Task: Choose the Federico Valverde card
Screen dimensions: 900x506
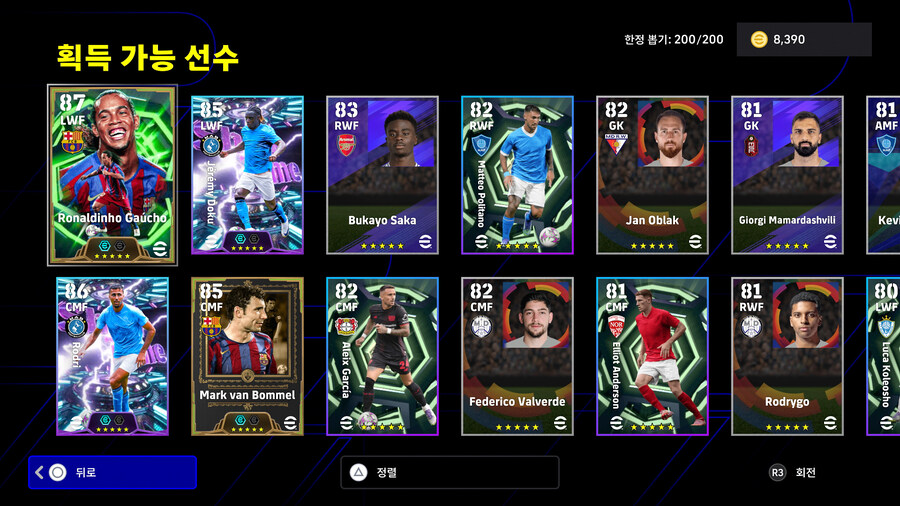Action: pyautogui.click(x=517, y=356)
